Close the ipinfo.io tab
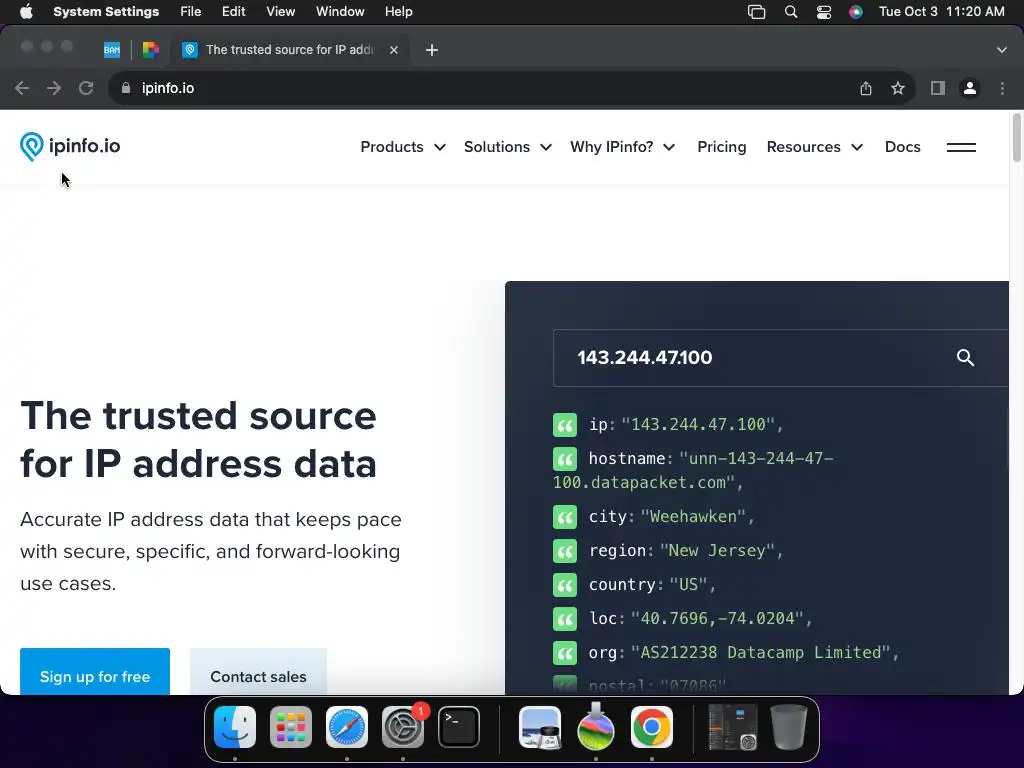 394,50
